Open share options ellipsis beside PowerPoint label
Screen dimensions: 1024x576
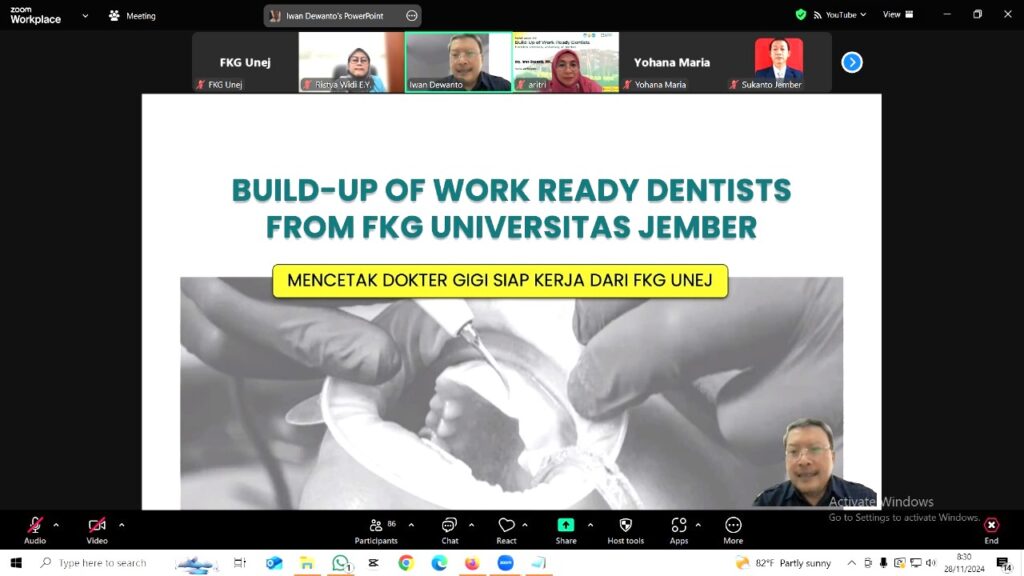click(411, 16)
